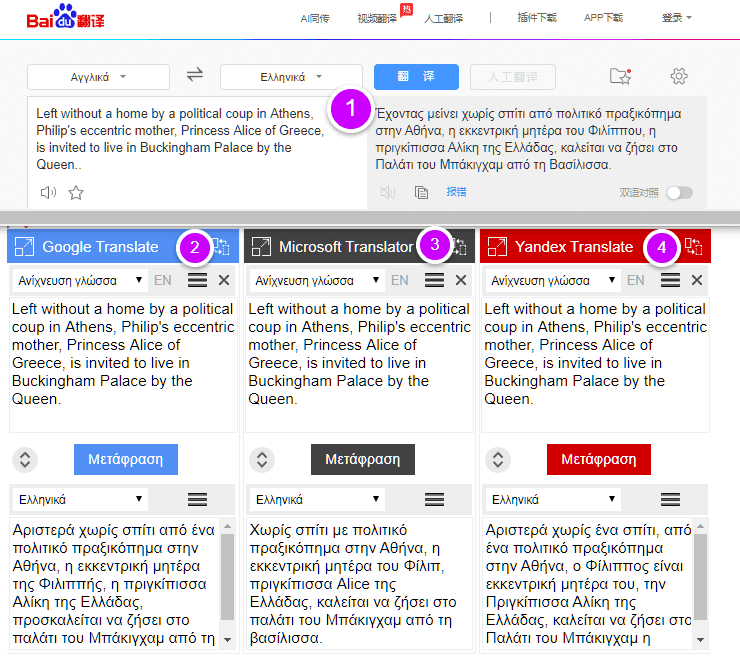Open Baidu source language Αγγλικά dropdown

click(x=98, y=77)
